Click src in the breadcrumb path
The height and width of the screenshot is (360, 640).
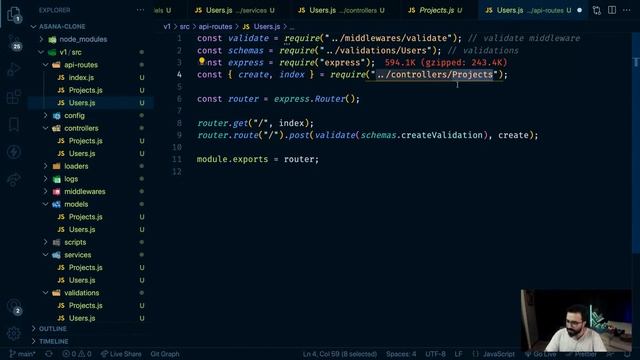(184, 27)
